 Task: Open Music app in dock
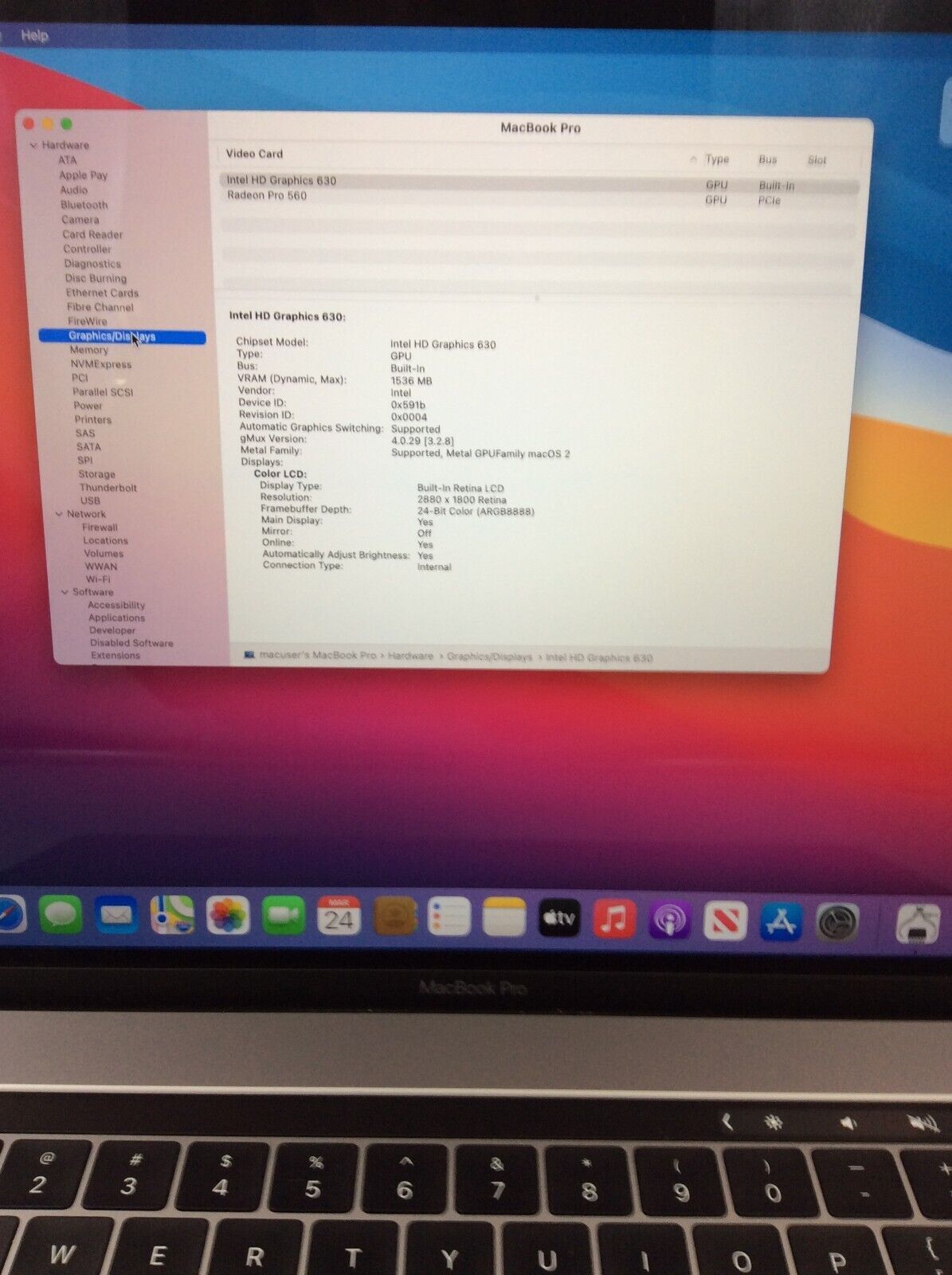click(614, 920)
